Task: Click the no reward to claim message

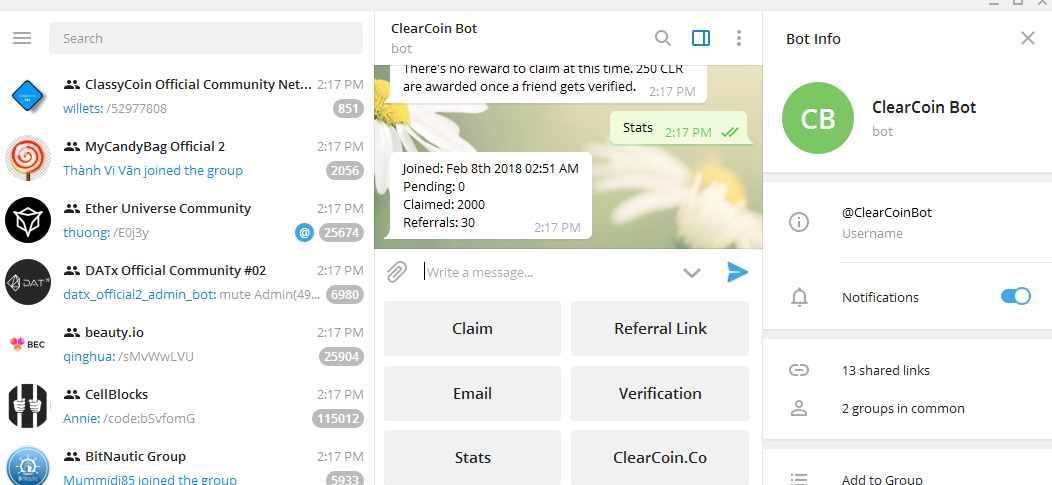Action: pos(548,84)
